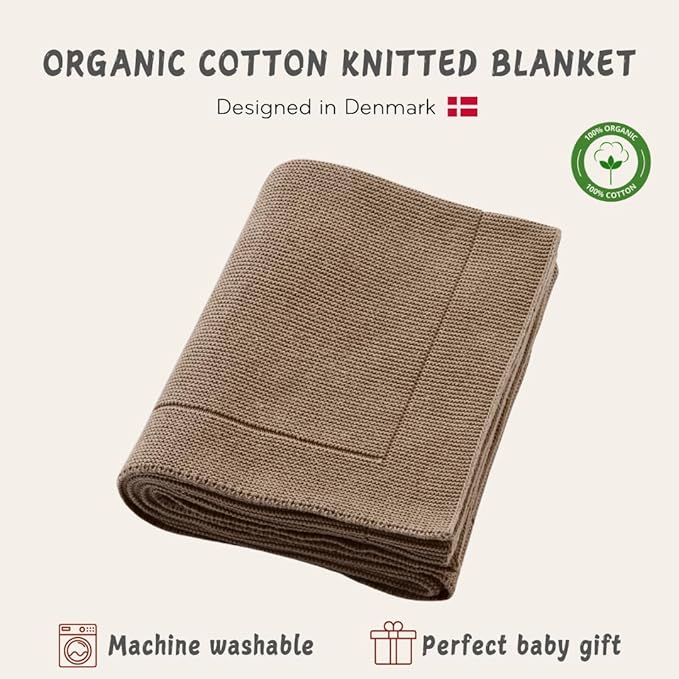This screenshot has width=679, height=679.
Task: Click the "Machine washable" label
Action: (x=211, y=646)
